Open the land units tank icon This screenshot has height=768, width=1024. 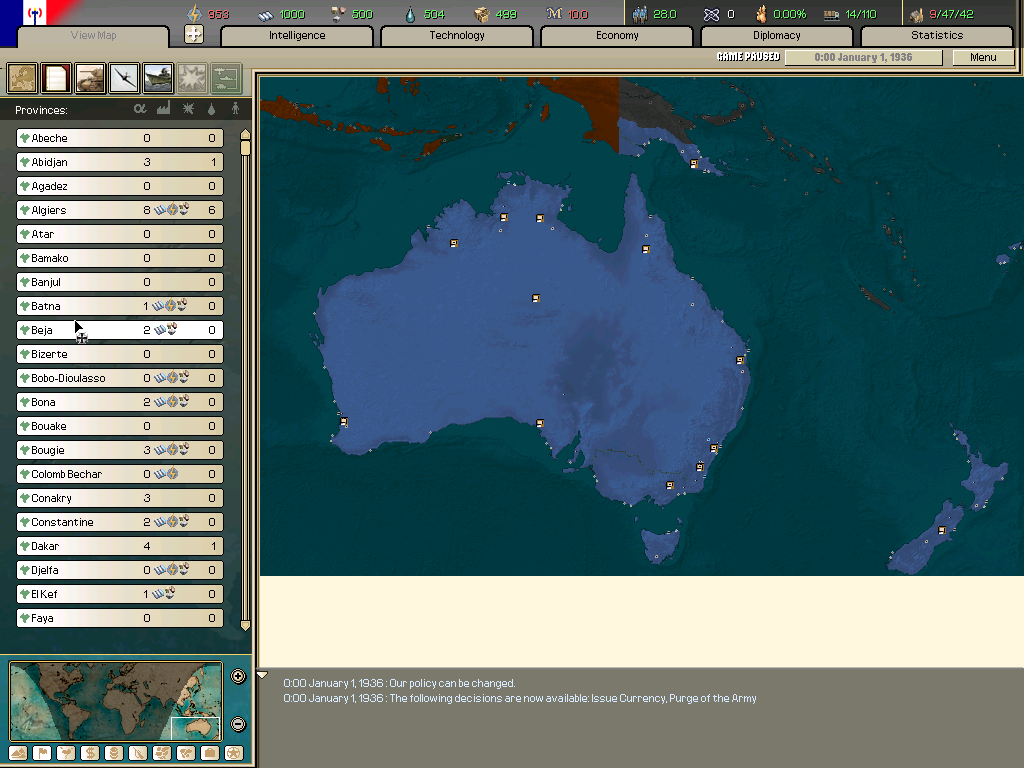click(90, 77)
